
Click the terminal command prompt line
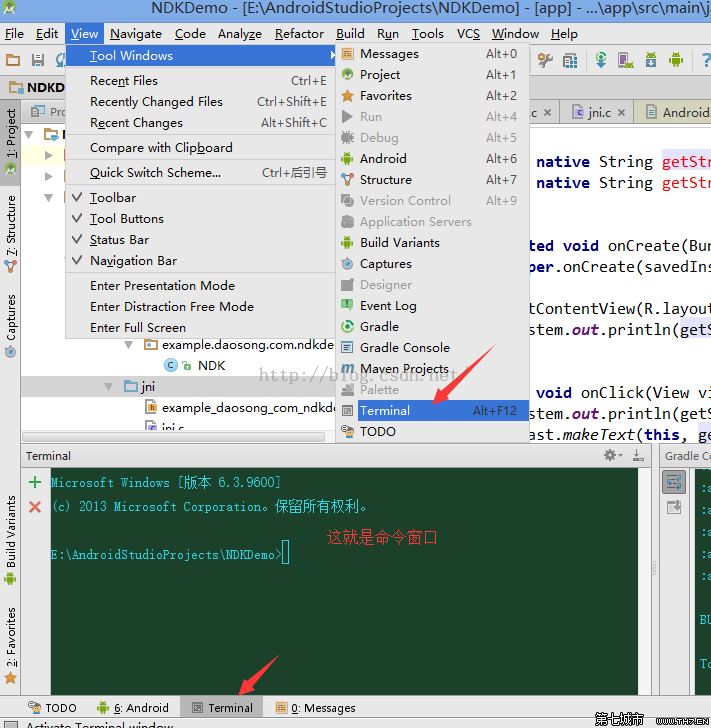click(170, 554)
